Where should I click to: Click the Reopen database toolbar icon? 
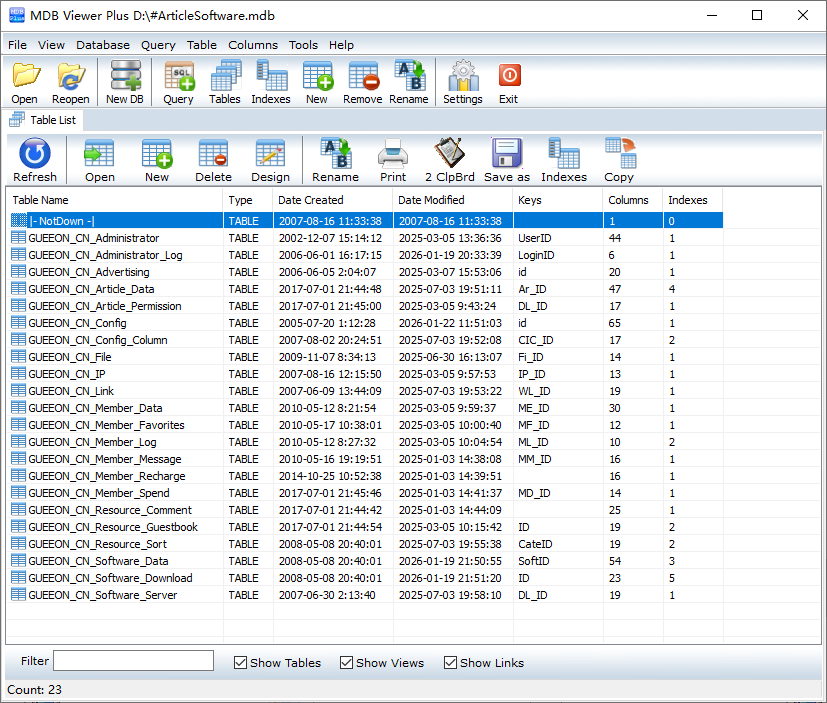click(70, 82)
